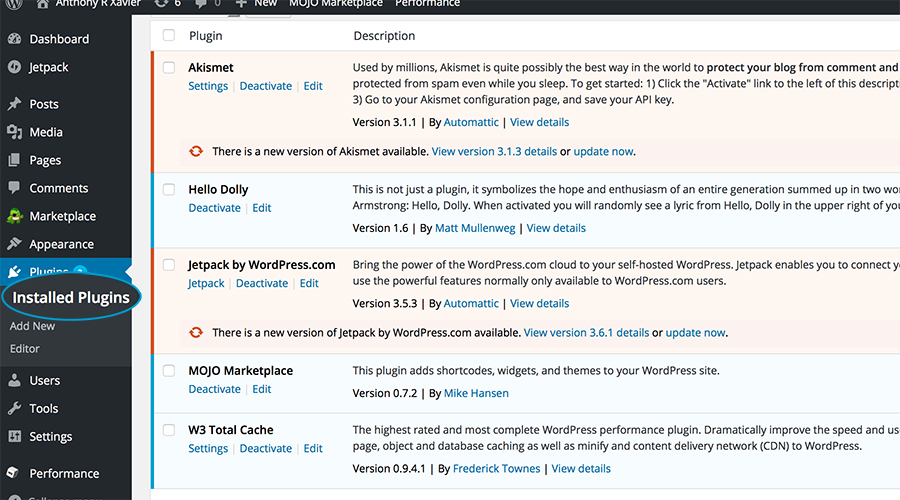Screen dimensions: 900x500
Task: Select Add New plugins submenu item
Action: click(32, 326)
